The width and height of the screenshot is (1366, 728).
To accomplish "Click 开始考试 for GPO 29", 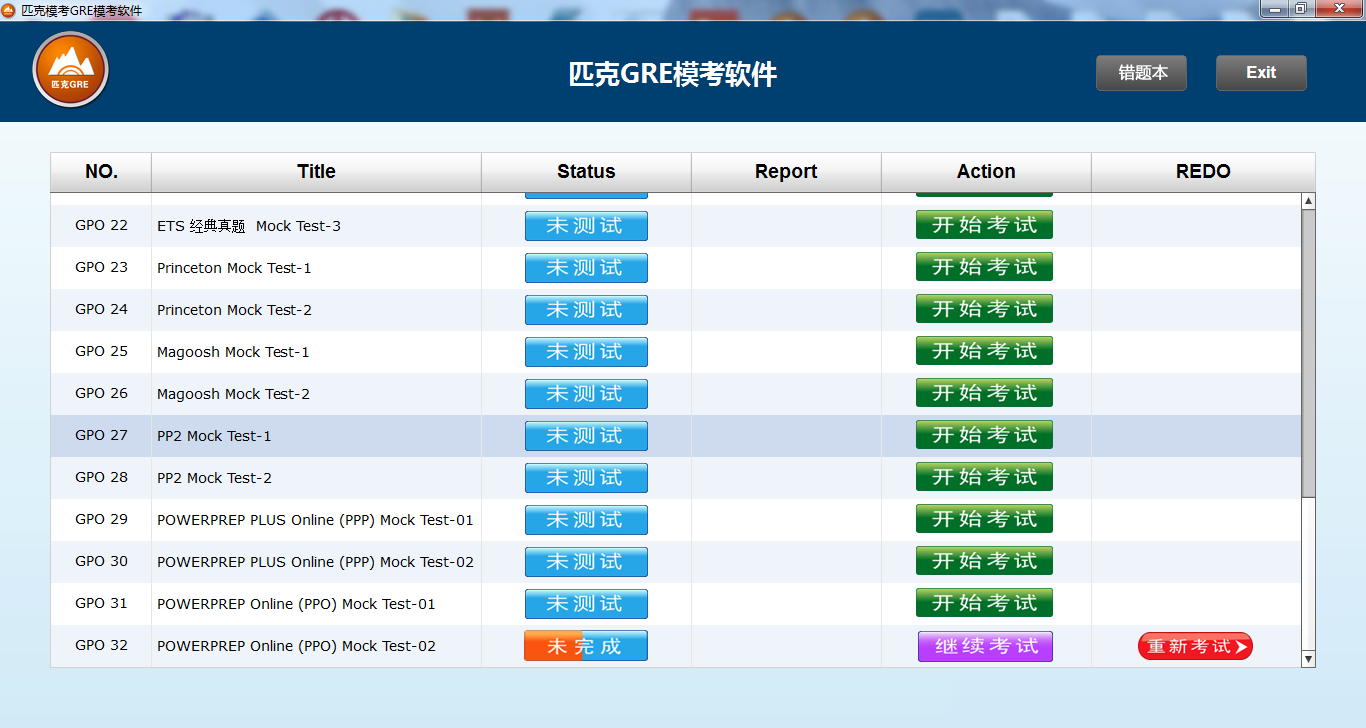I will pos(984,519).
